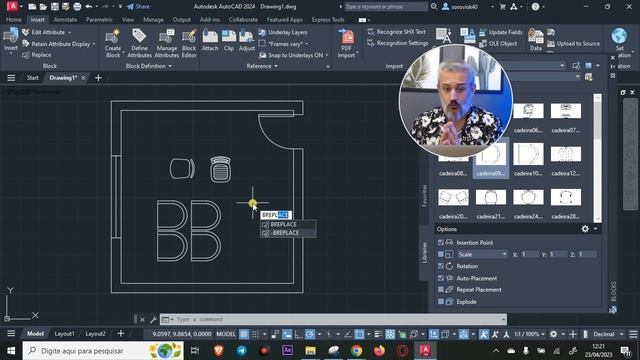640x360 pixels.
Task: Click the Replace block button
Action: 37,55
